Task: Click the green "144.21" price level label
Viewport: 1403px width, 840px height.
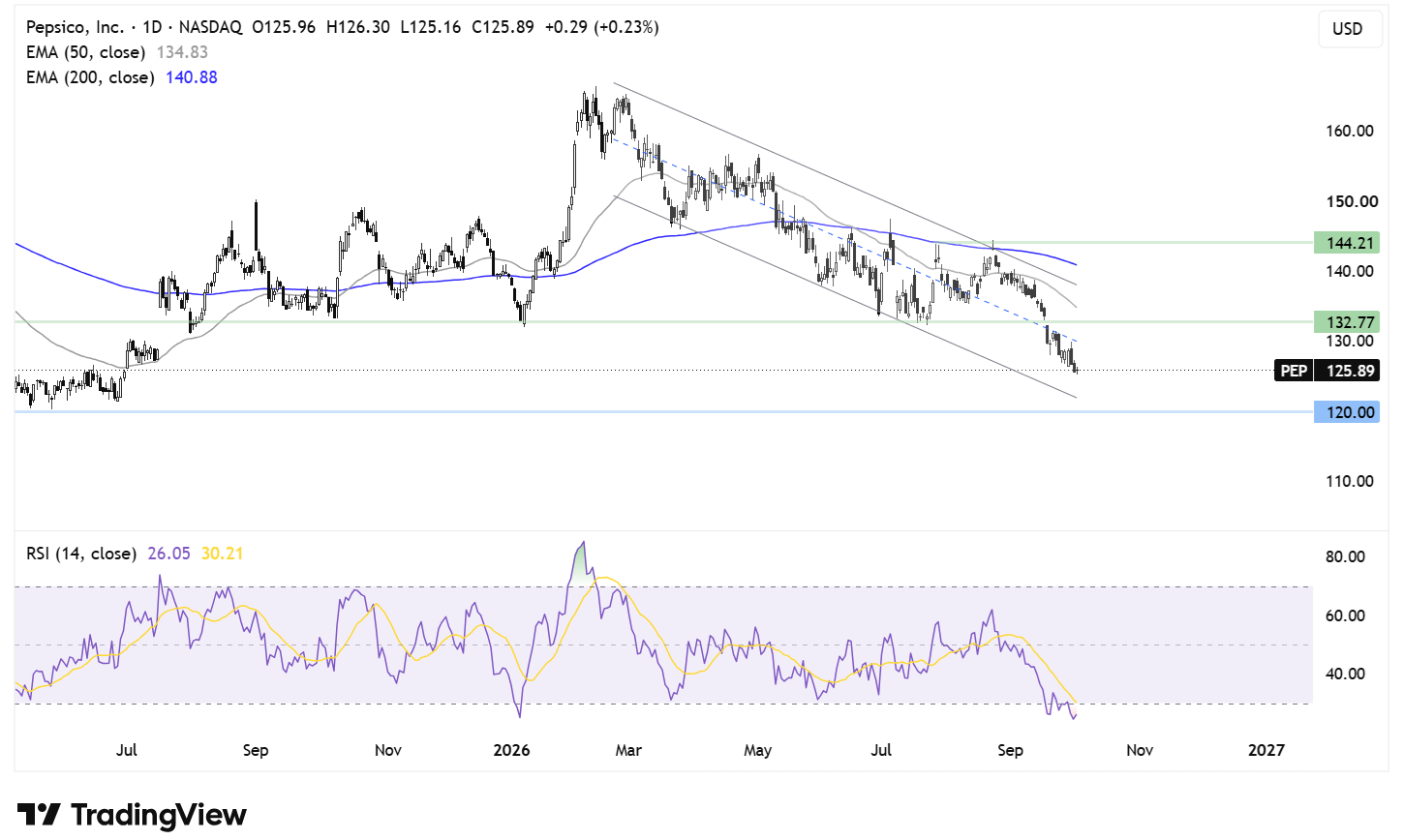Action: [1347, 243]
